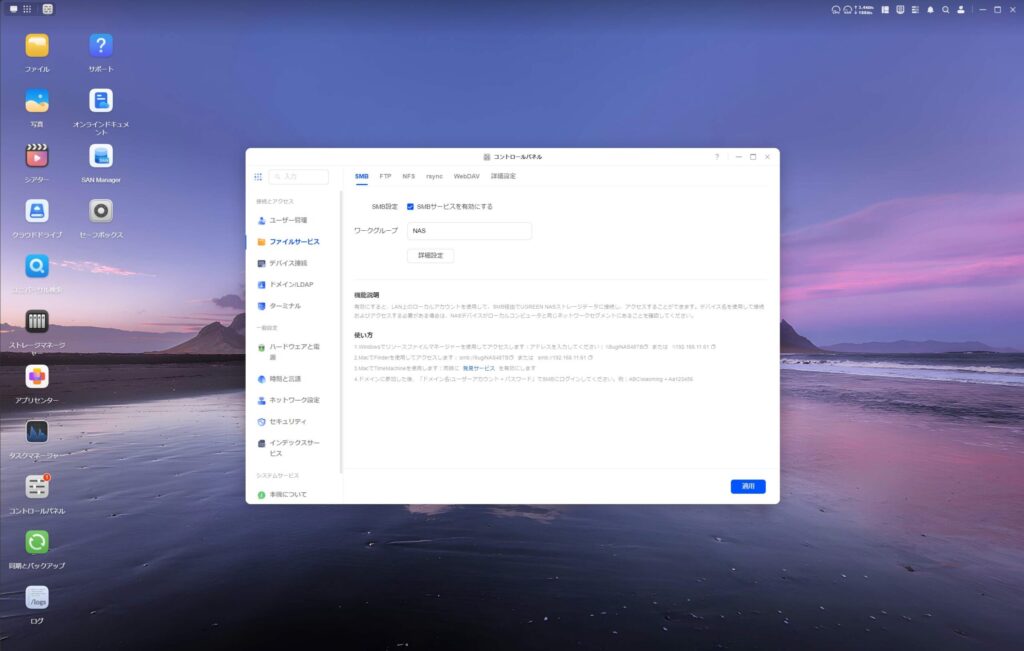Open the SAN Manager desktop app

click(100, 156)
